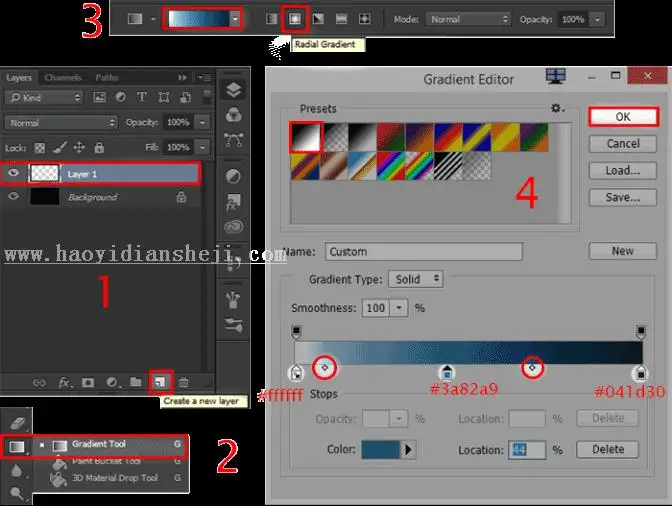Toggle lock position icon

(x=79, y=148)
